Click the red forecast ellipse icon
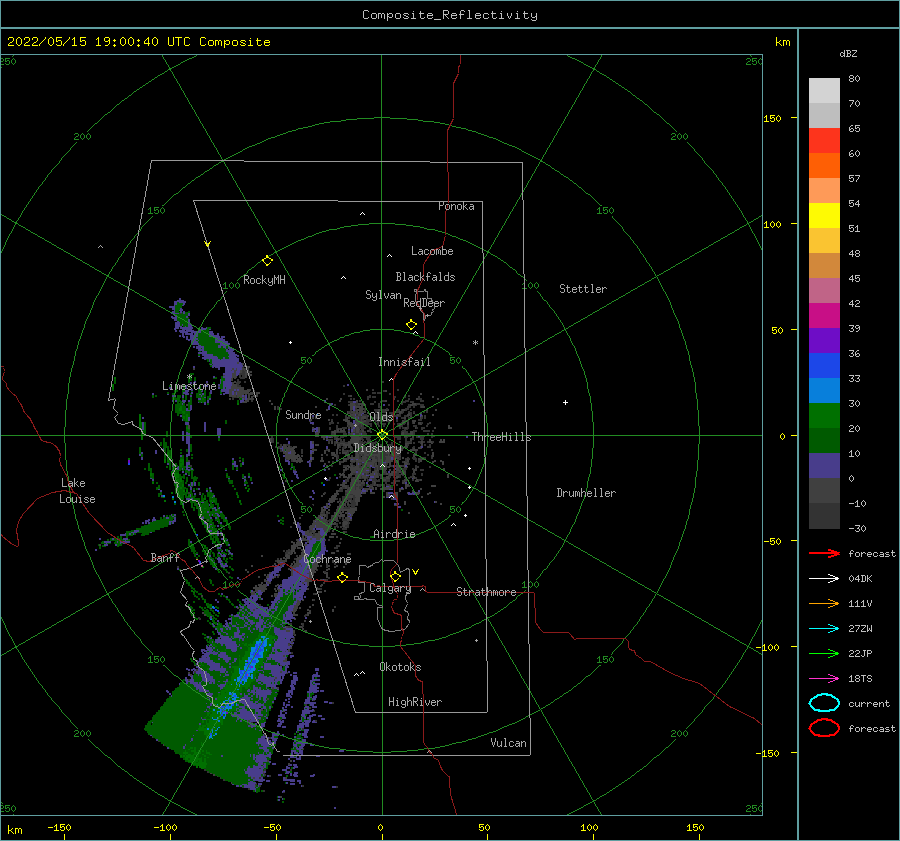This screenshot has height=841, width=900. pyautogui.click(x=824, y=728)
